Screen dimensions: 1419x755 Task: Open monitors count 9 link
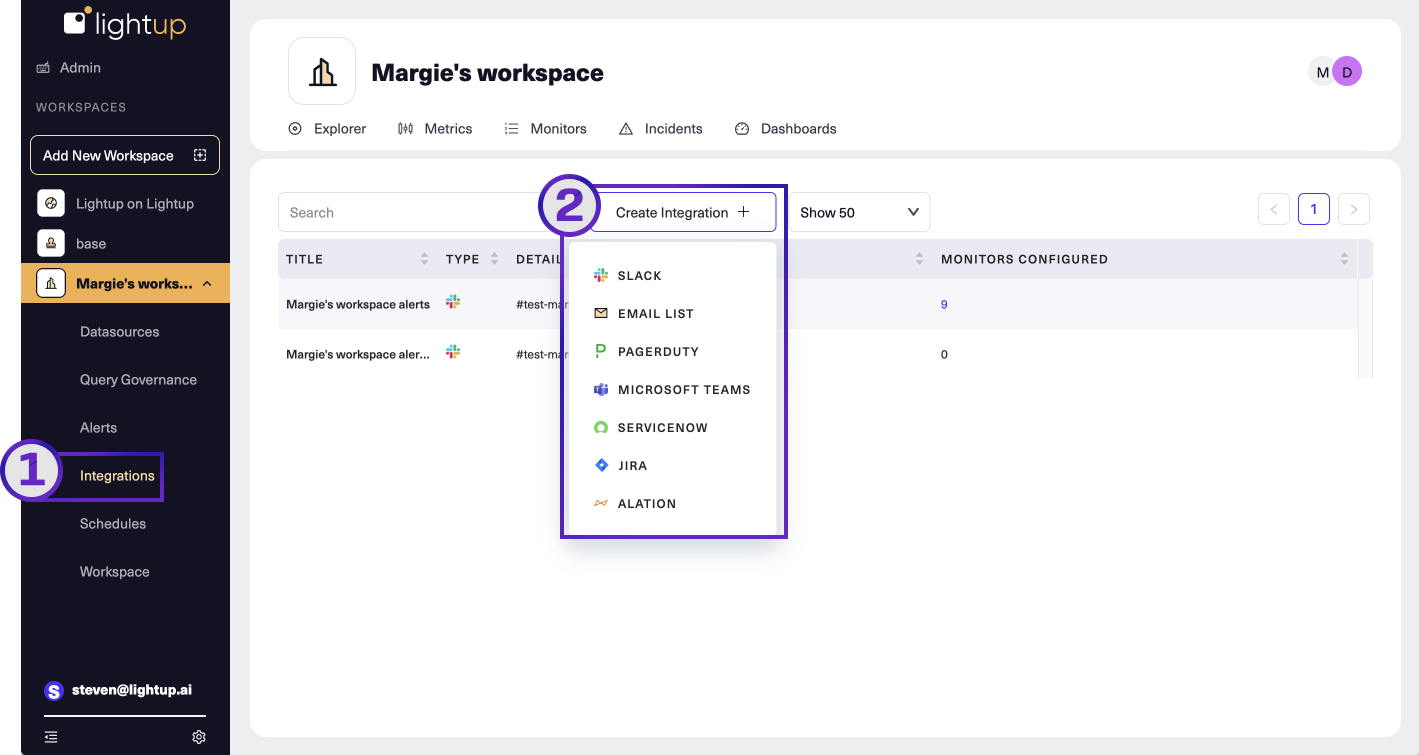[944, 304]
